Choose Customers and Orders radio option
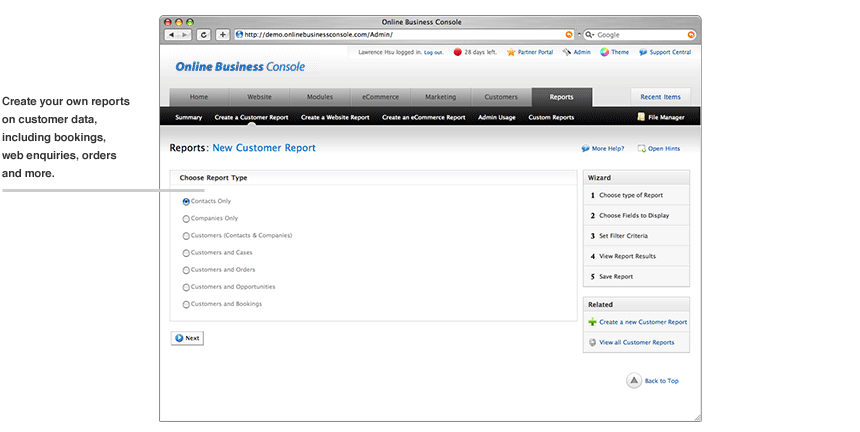This screenshot has width=860, height=432. (x=186, y=270)
